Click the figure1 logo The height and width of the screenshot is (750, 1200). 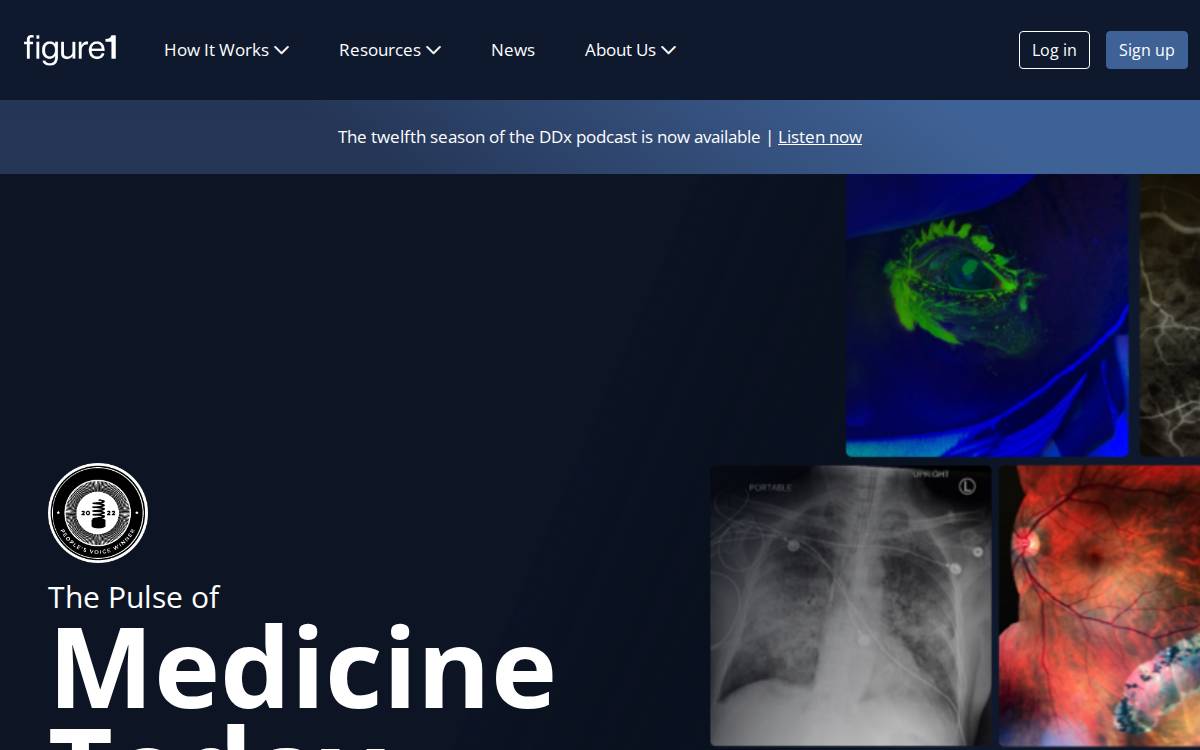70,49
